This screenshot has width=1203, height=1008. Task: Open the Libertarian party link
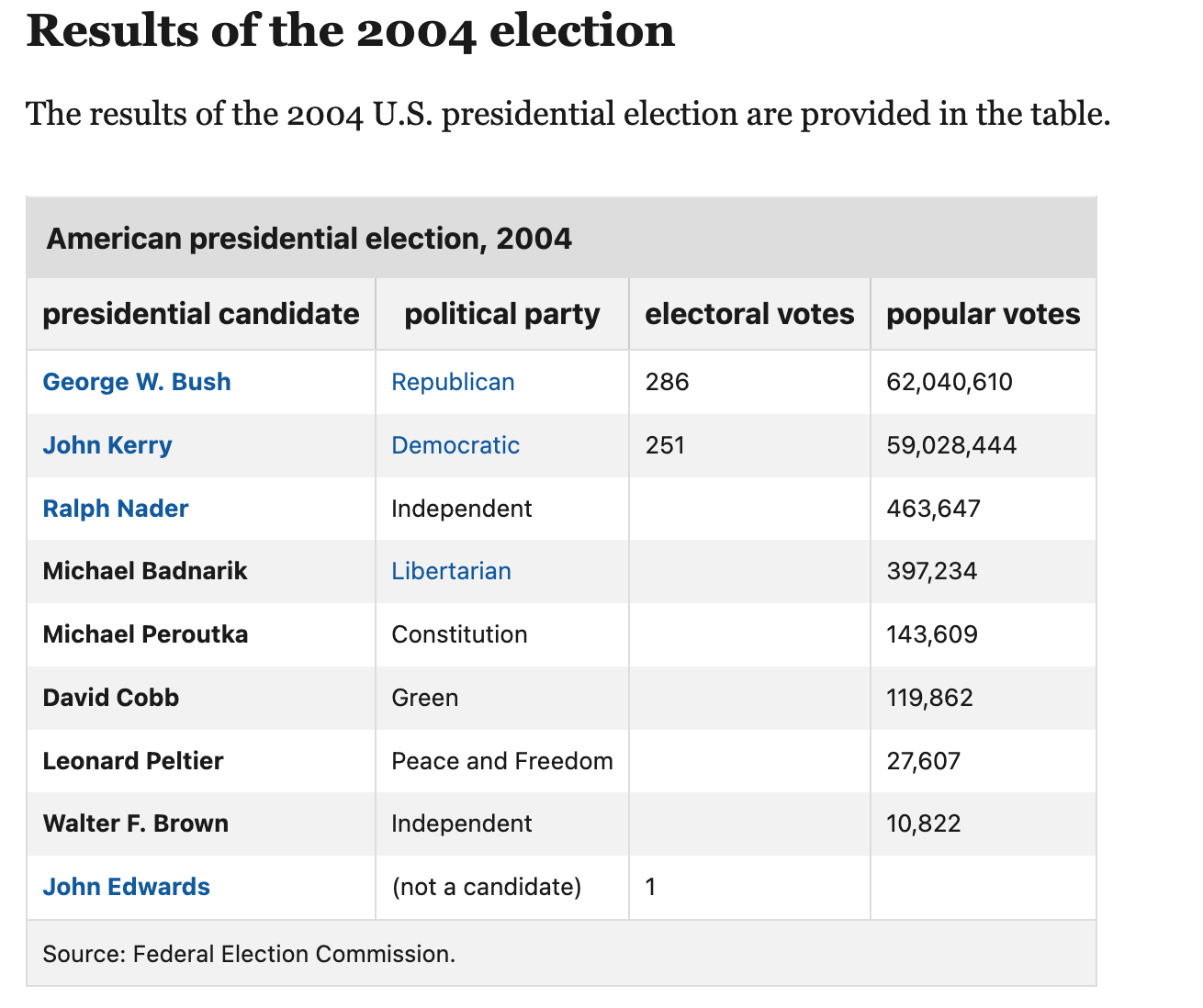[x=451, y=571]
